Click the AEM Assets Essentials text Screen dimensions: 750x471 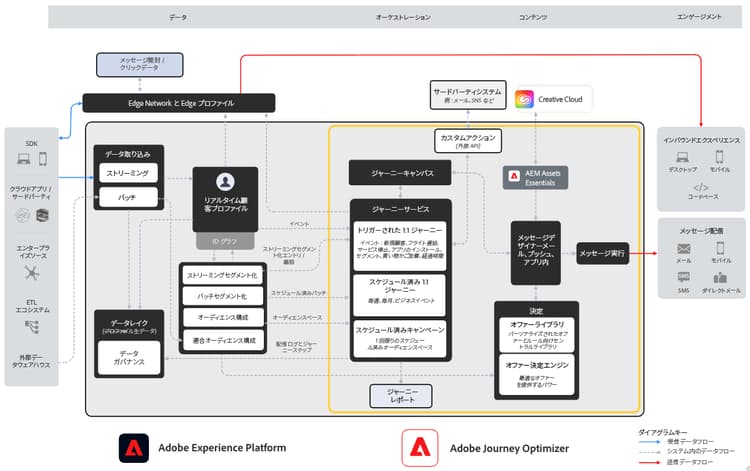coord(542,178)
